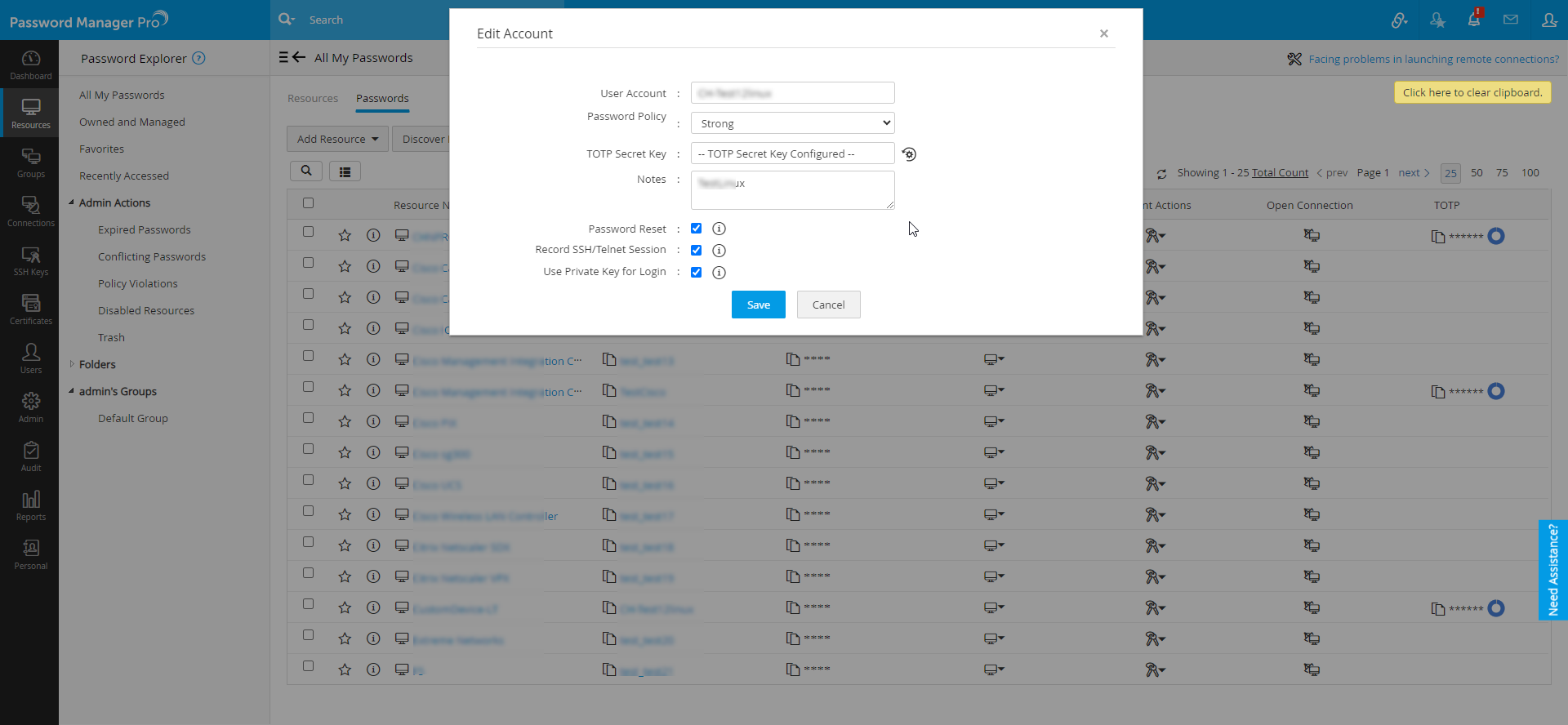The height and width of the screenshot is (725, 1568).
Task: Cancel the Edit Account dialog
Action: click(828, 305)
